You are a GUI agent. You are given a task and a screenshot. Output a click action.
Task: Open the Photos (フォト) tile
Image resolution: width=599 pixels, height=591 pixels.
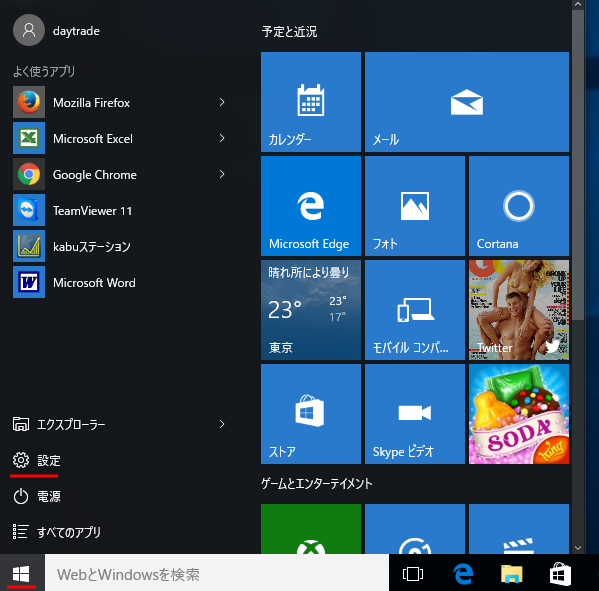point(414,206)
